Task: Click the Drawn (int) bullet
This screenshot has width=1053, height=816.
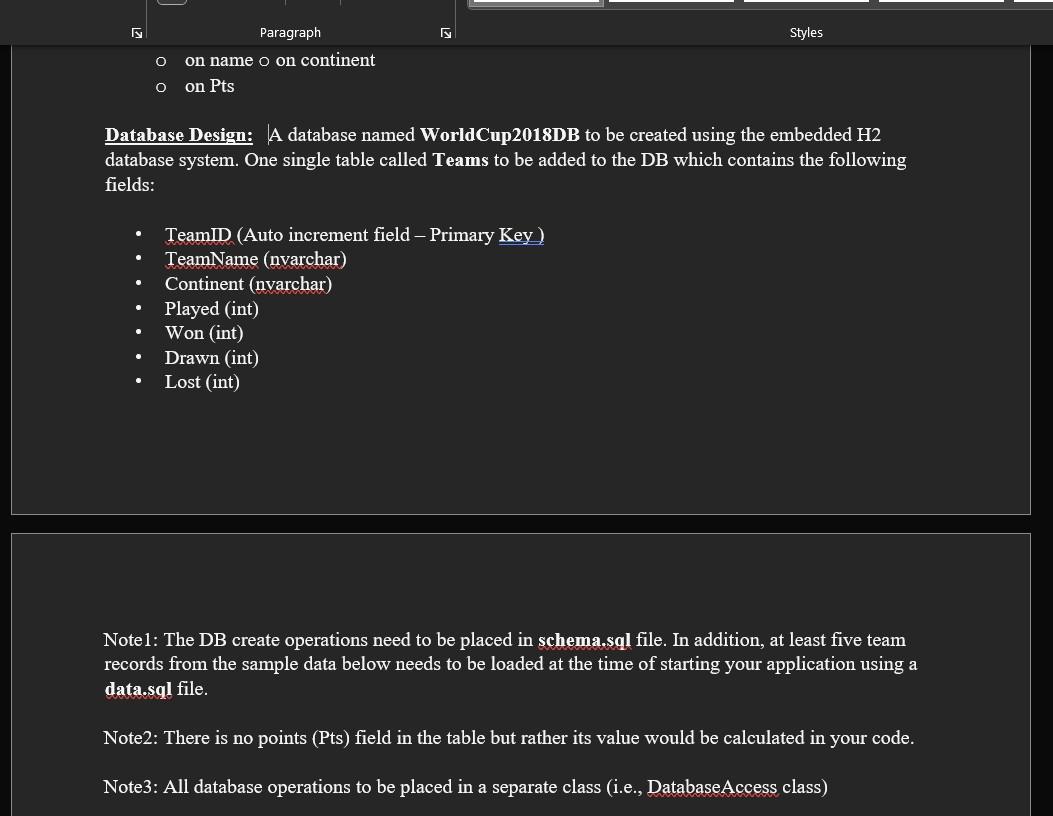Action: pos(212,357)
